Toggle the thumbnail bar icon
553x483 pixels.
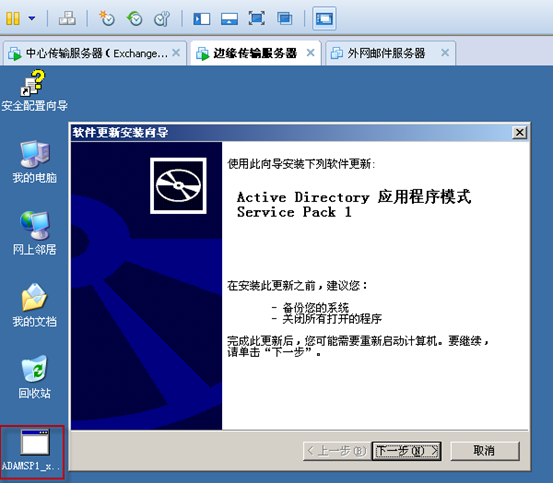coord(229,19)
